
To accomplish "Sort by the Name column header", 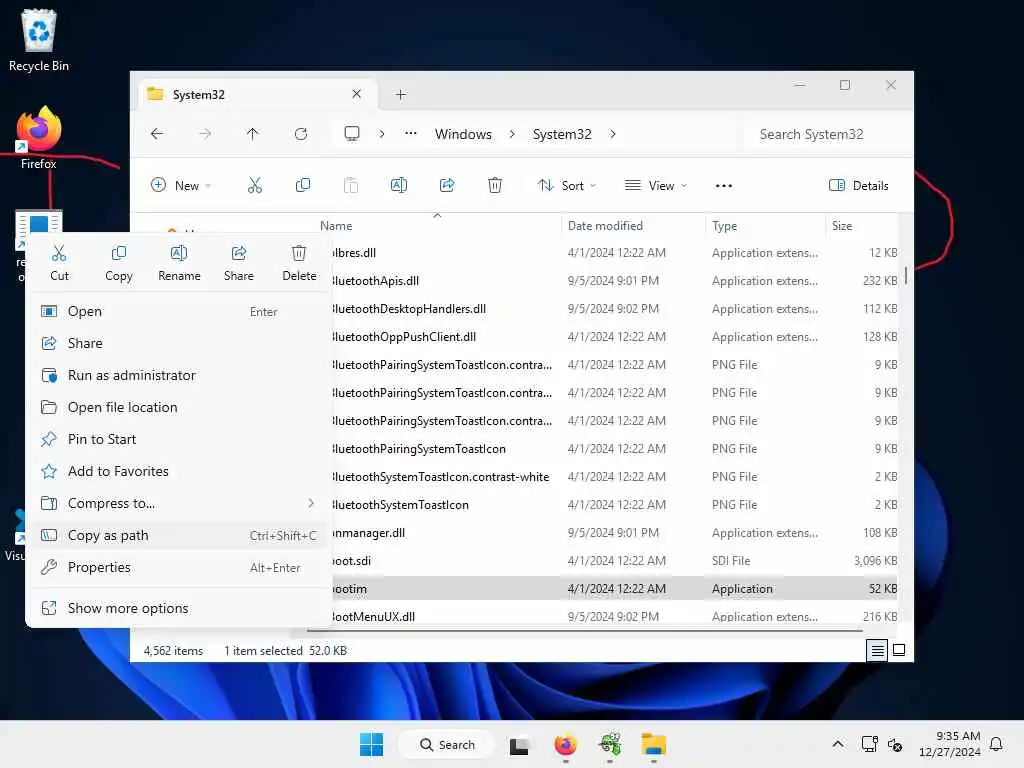I will (x=439, y=226).
